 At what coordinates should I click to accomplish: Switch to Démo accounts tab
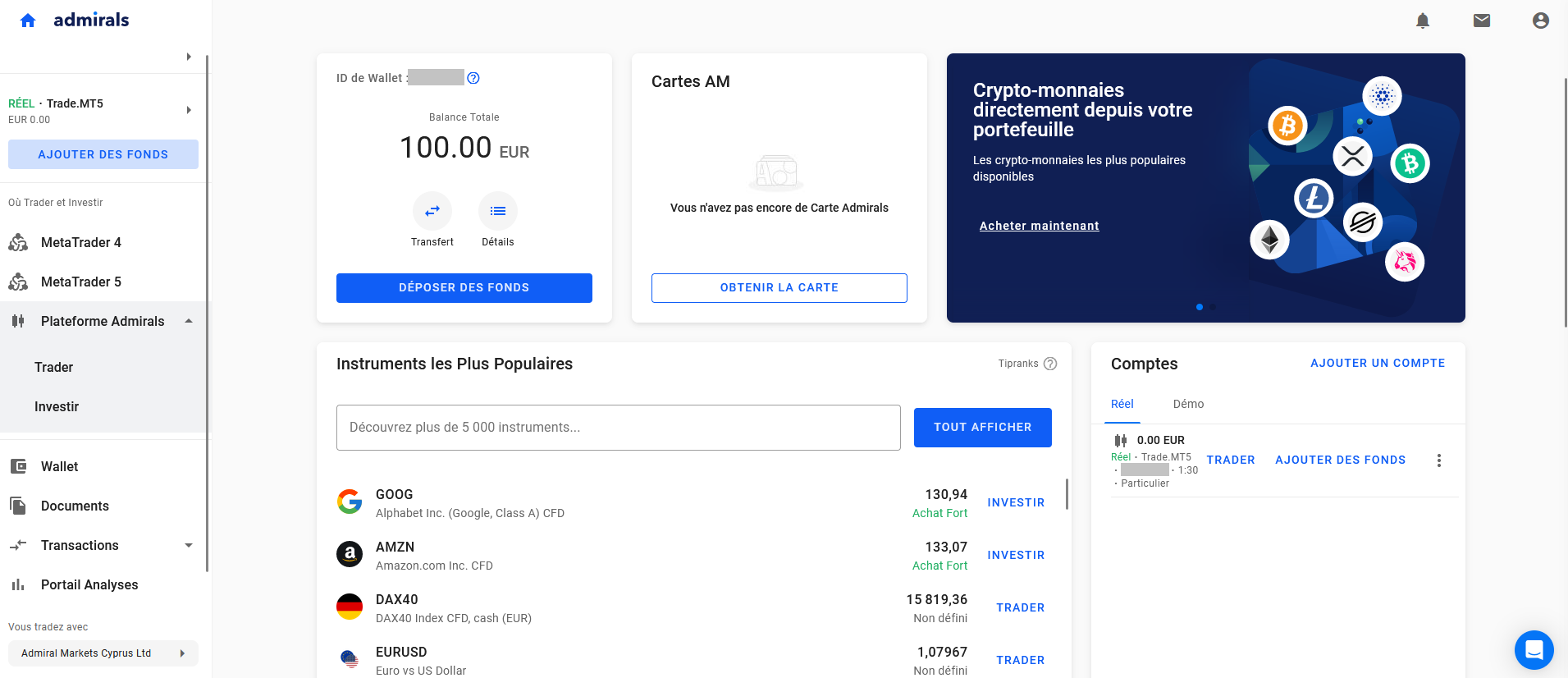(1188, 404)
